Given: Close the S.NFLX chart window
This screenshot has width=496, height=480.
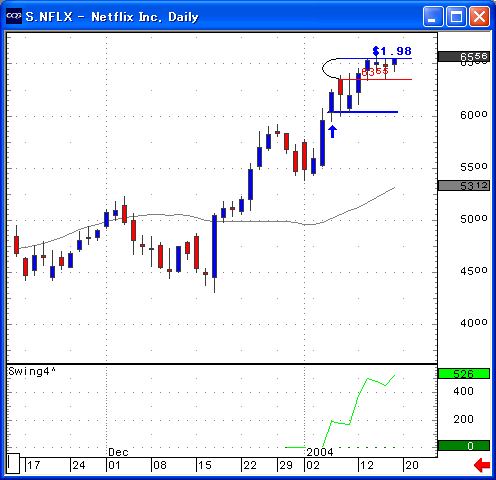Looking at the screenshot, I should pos(479,16).
